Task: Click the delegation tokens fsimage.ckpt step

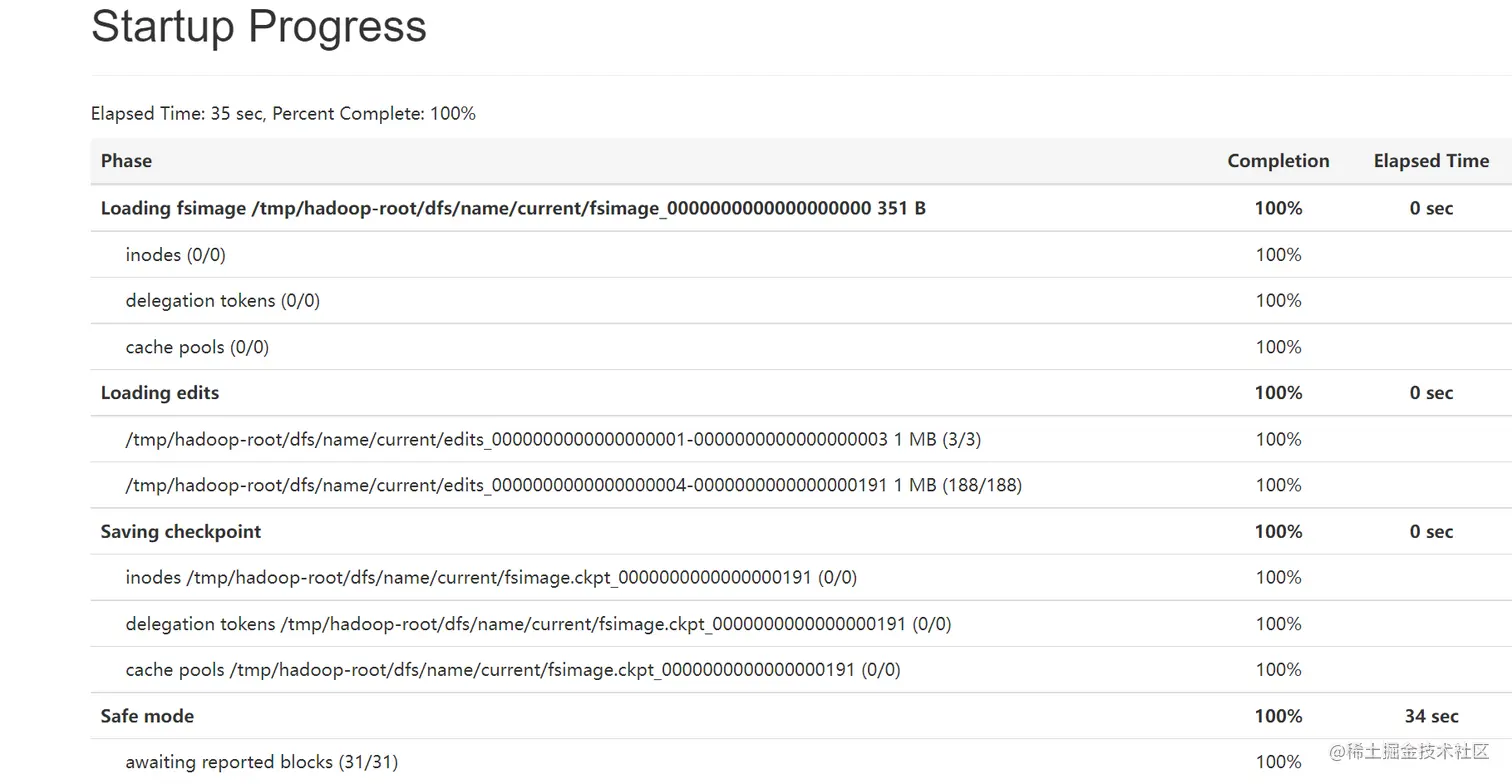Action: point(538,624)
